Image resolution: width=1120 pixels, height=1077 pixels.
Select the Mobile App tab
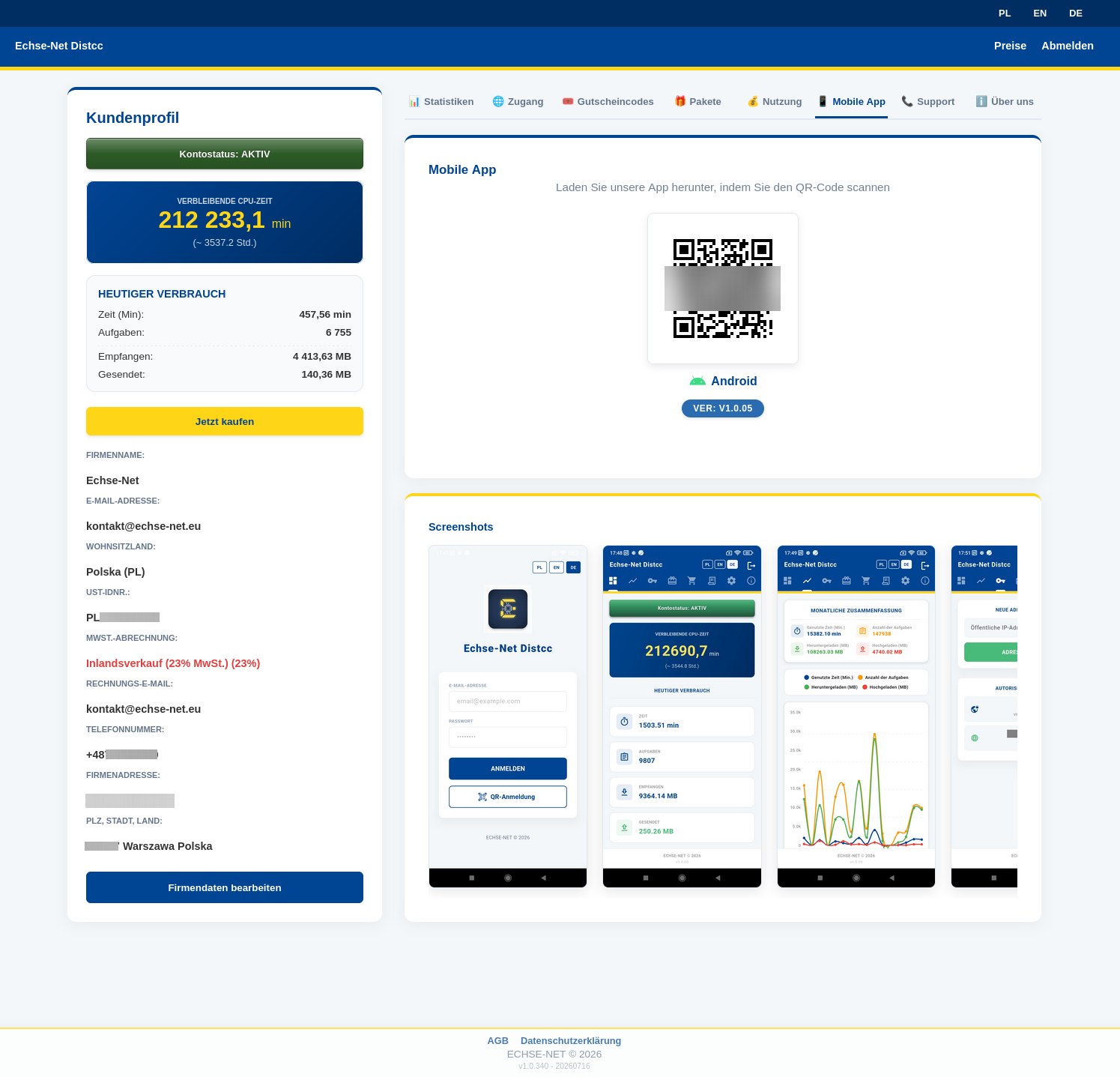tap(852, 102)
